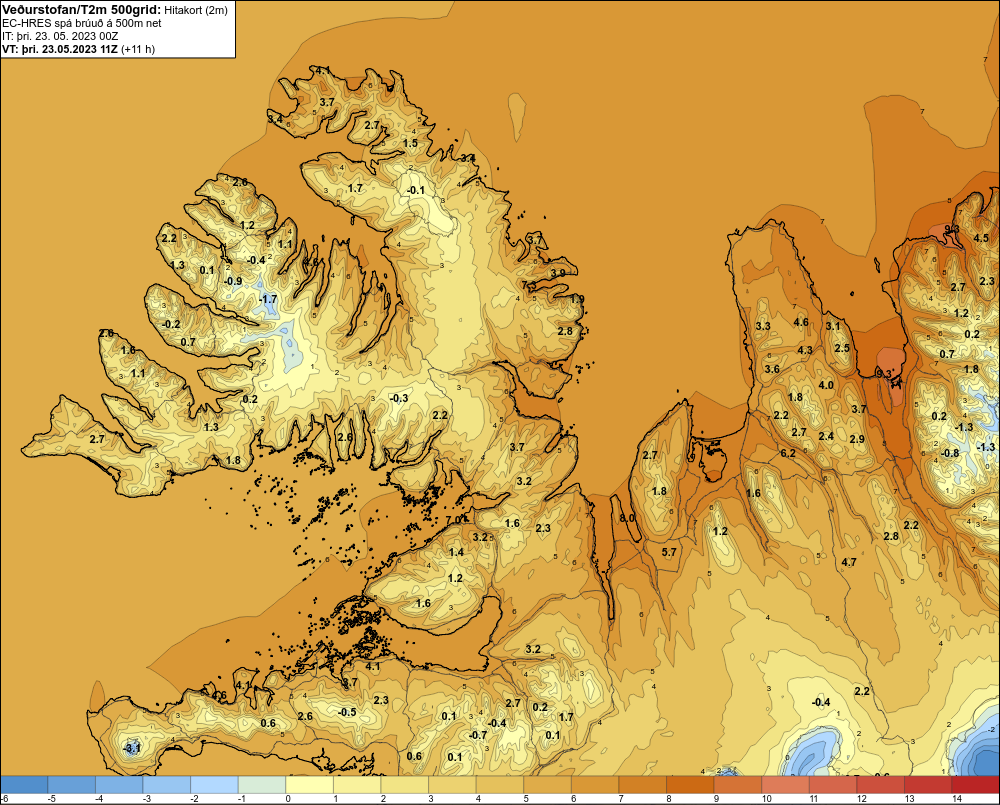Click the 1.5 temperature label
The width and height of the screenshot is (1000, 805).
(x=410, y=143)
